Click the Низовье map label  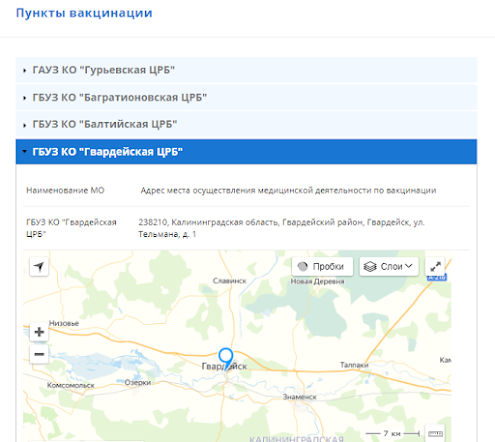click(x=64, y=323)
